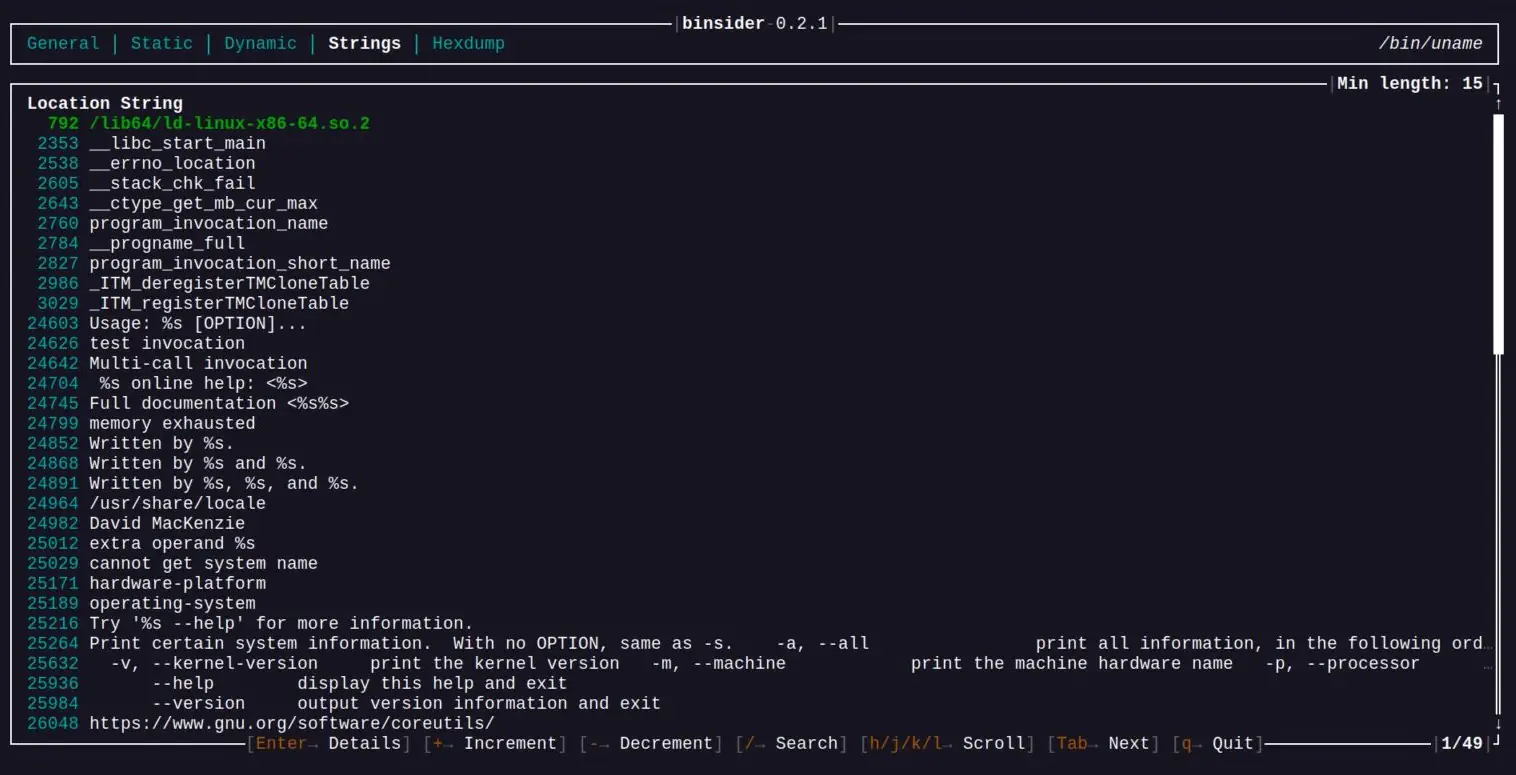Select the David MacKenzie string
1516x775 pixels.
point(167,524)
